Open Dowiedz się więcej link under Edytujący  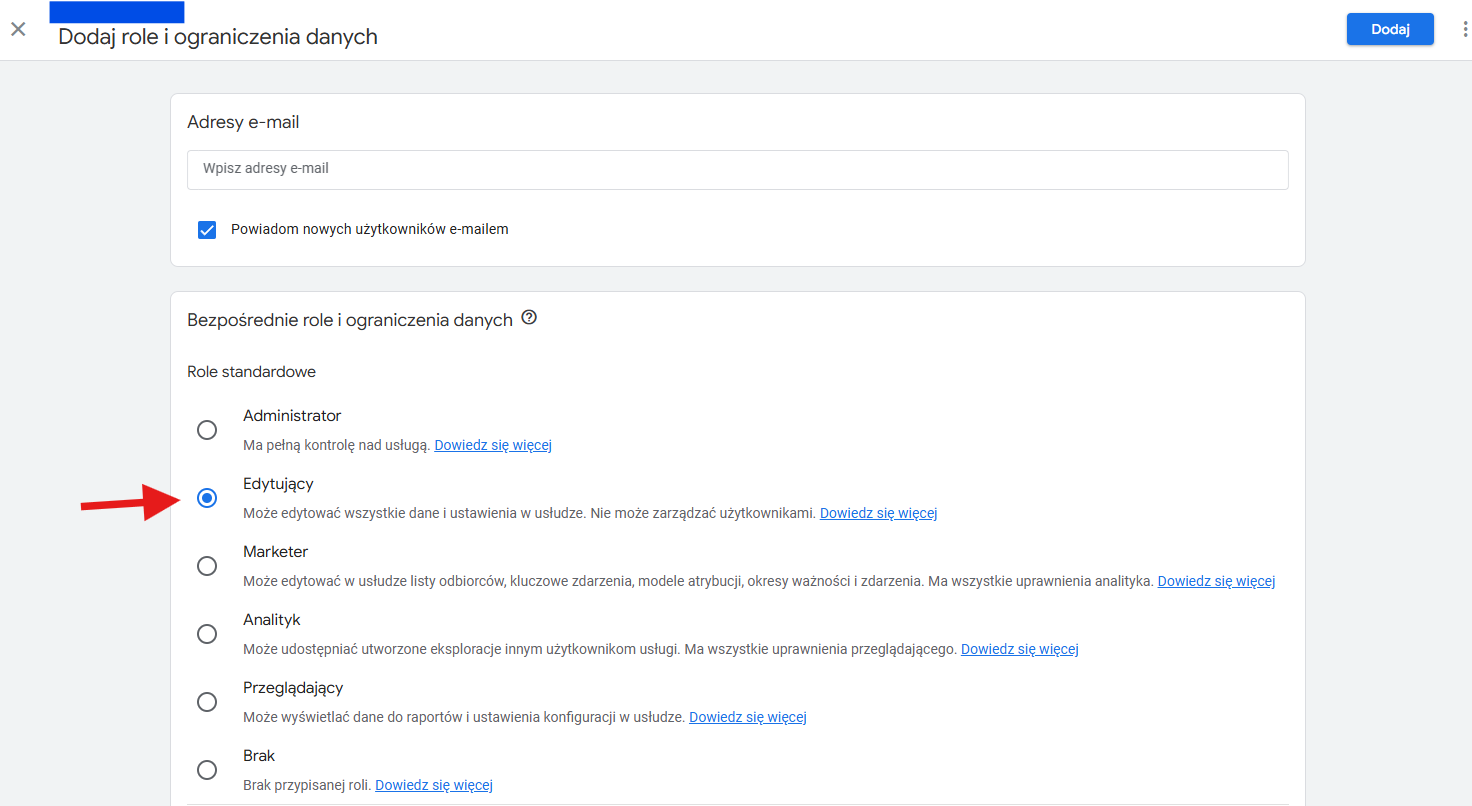coord(878,513)
